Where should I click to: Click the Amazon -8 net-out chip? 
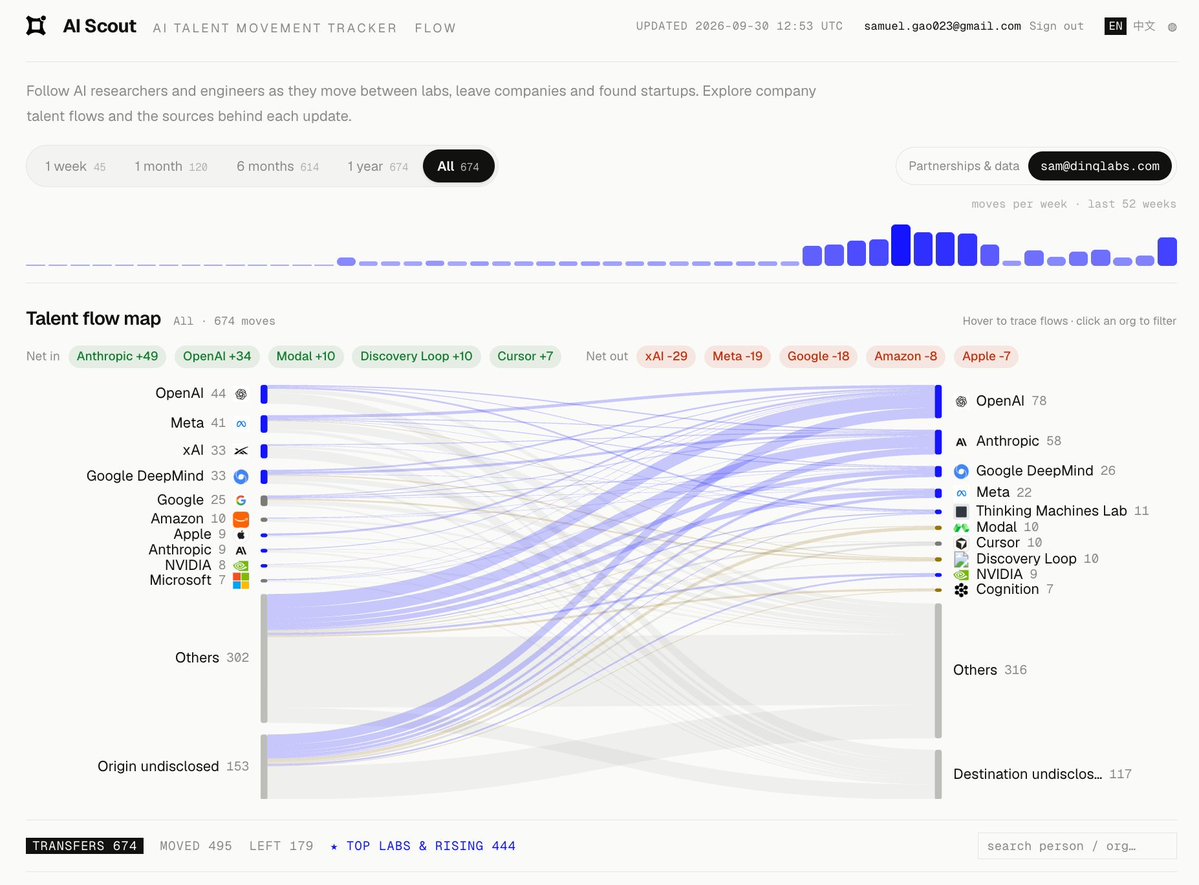[x=905, y=356]
